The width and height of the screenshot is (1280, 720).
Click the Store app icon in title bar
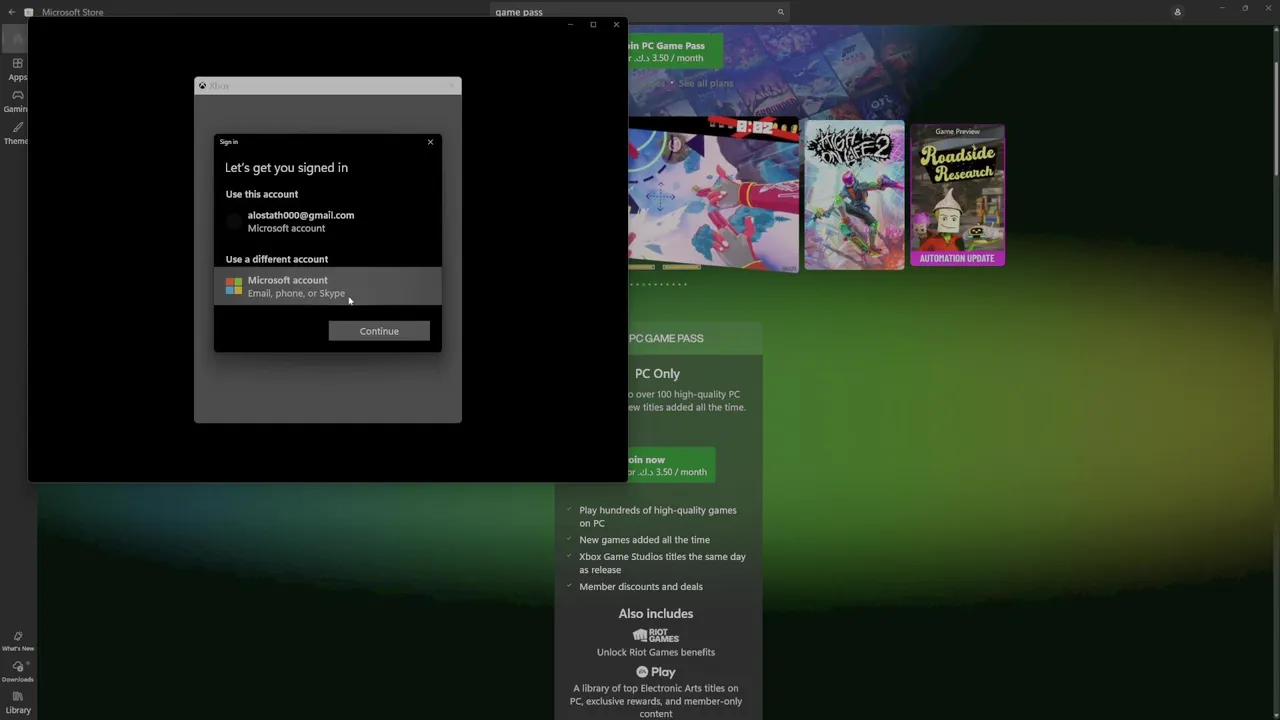29,12
